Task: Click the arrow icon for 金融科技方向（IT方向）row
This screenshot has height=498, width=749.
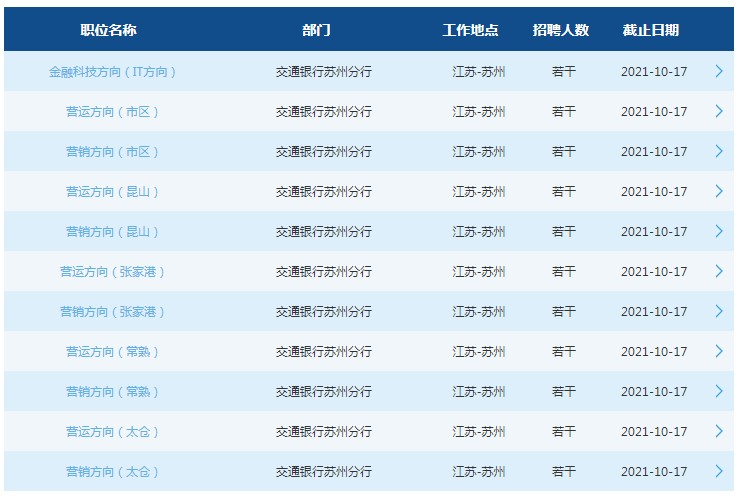Action: pyautogui.click(x=718, y=72)
